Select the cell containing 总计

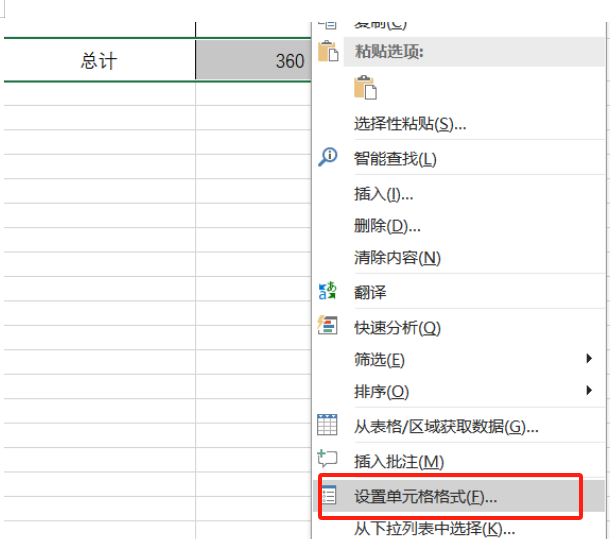point(99,60)
